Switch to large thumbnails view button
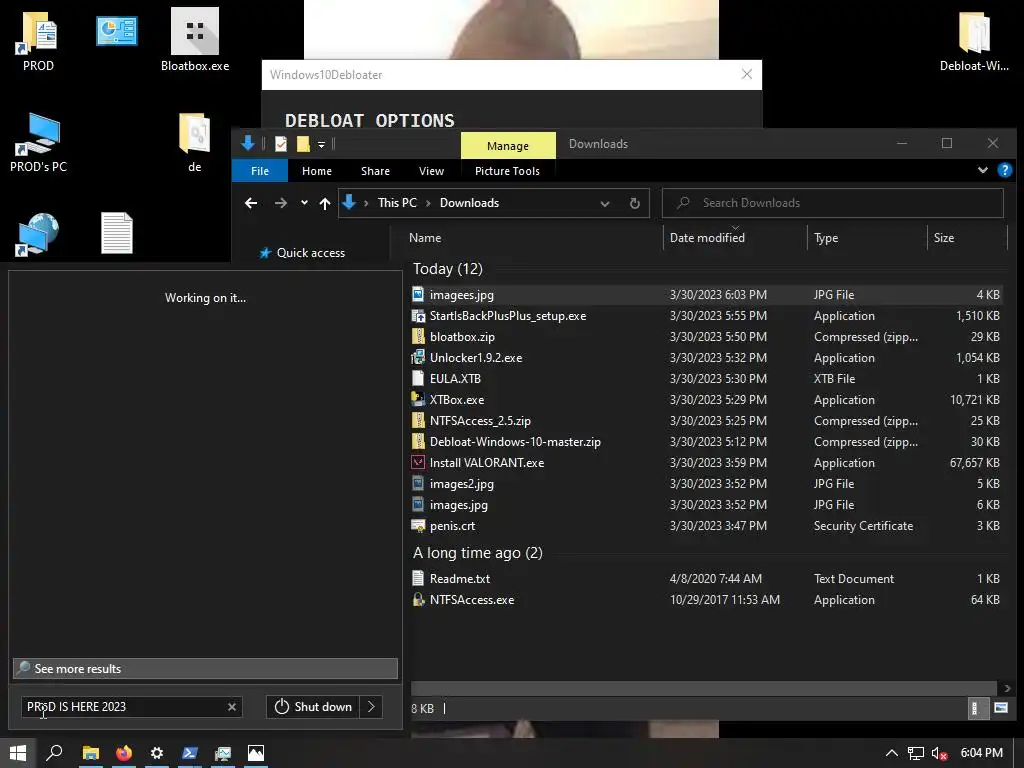Image resolution: width=1024 pixels, height=768 pixels. click(x=1000, y=708)
